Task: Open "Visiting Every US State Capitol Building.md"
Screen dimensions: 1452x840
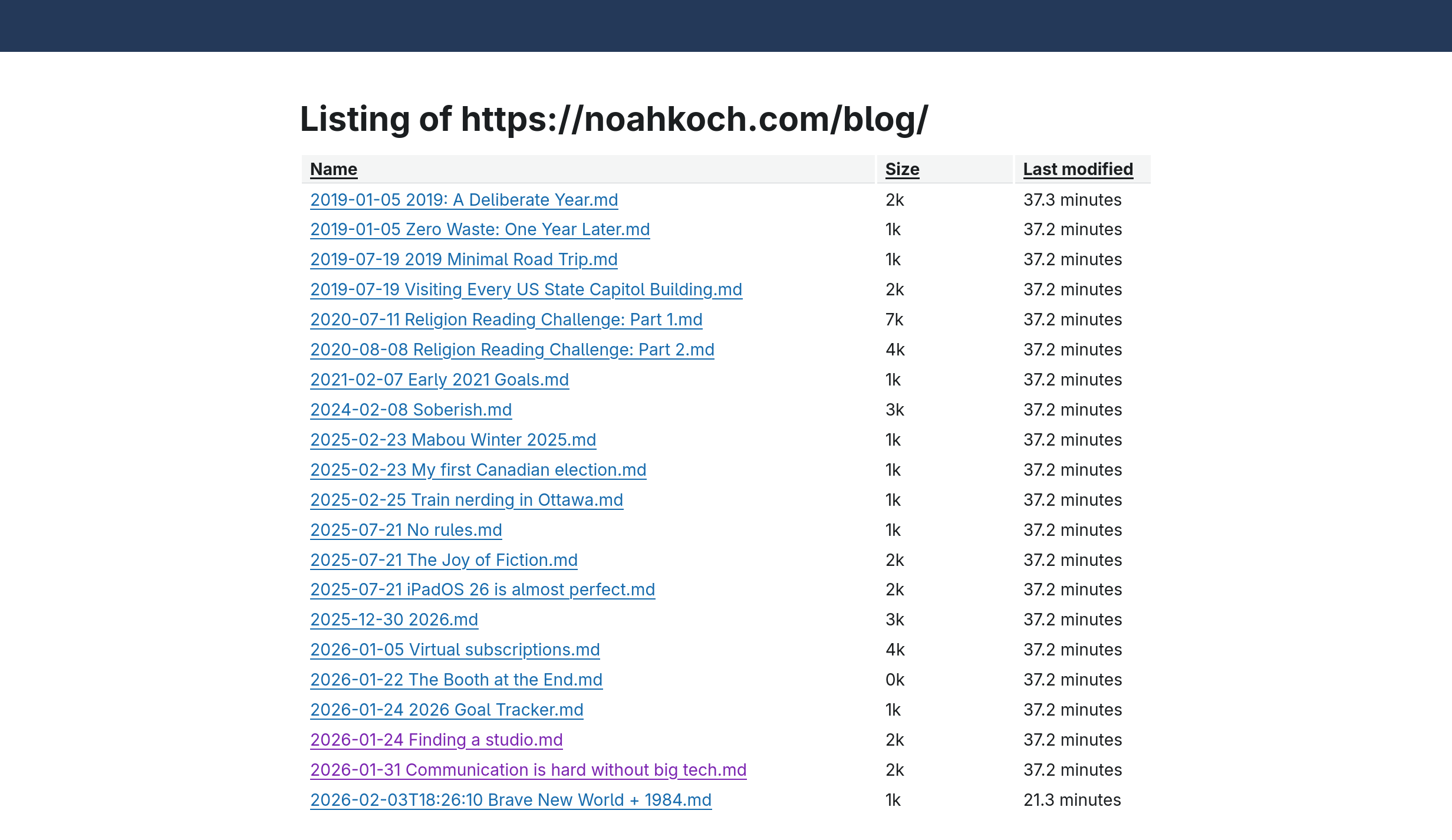Action: [526, 289]
